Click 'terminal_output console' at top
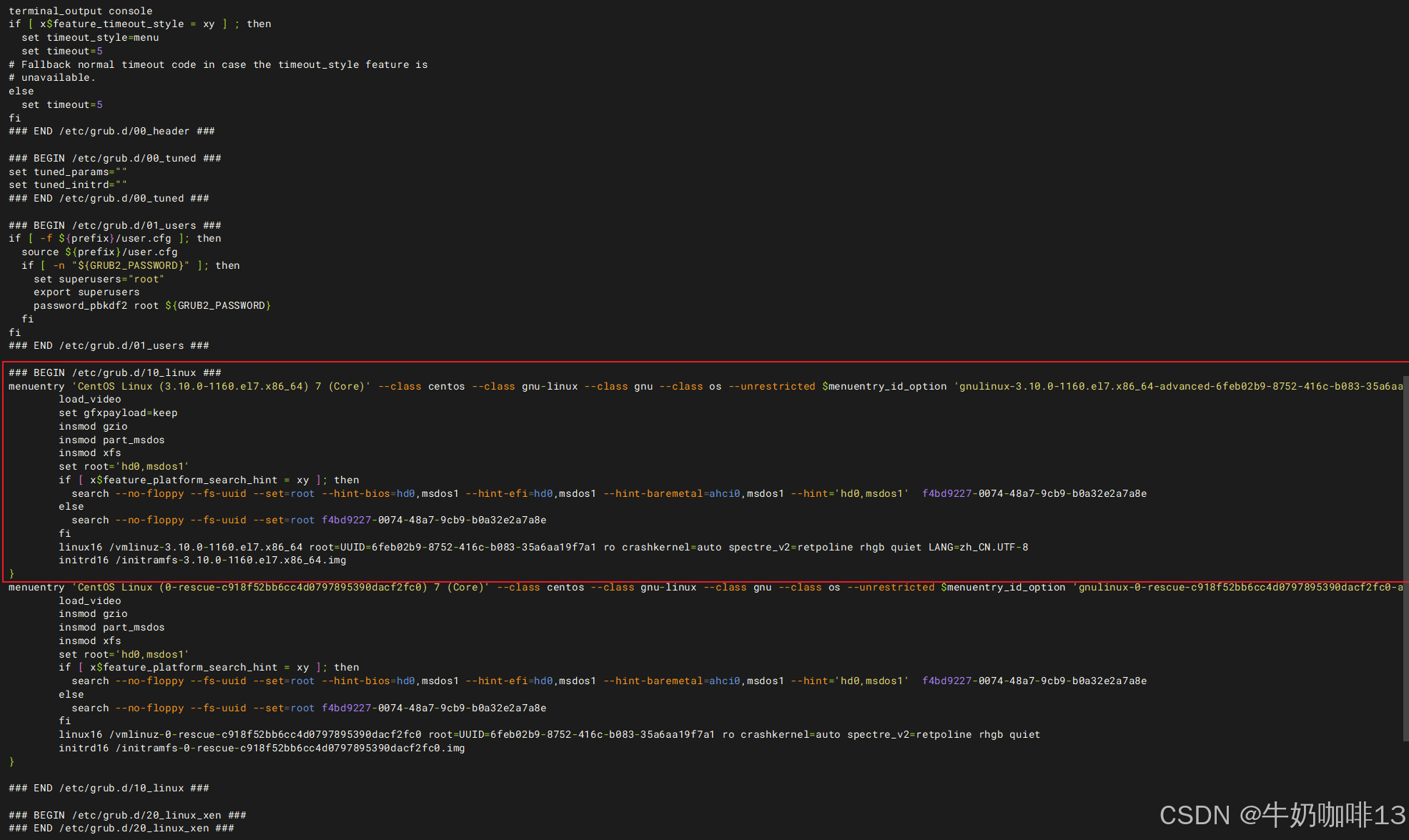Viewport: 1409px width, 840px height. tap(80, 11)
